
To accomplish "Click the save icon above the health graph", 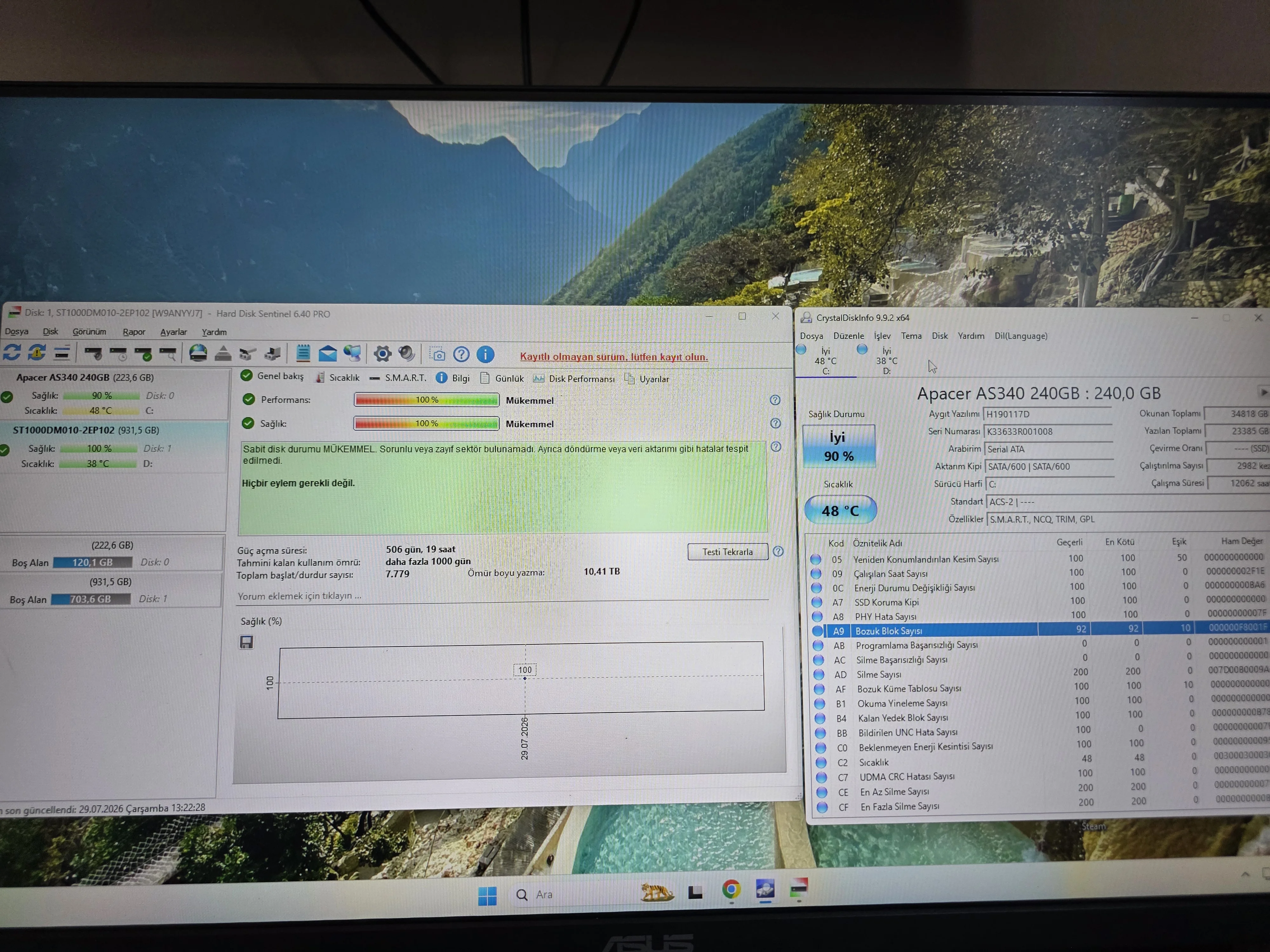I will click(246, 642).
